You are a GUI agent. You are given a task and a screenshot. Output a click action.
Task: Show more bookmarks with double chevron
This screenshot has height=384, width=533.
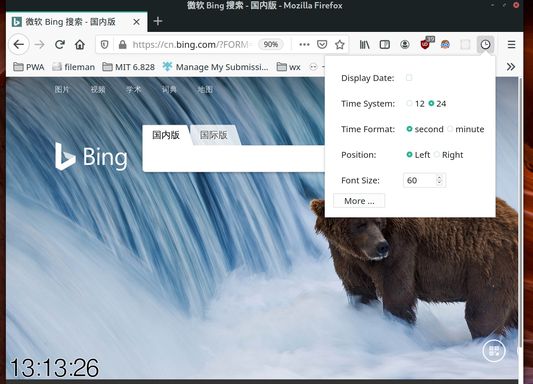point(511,67)
